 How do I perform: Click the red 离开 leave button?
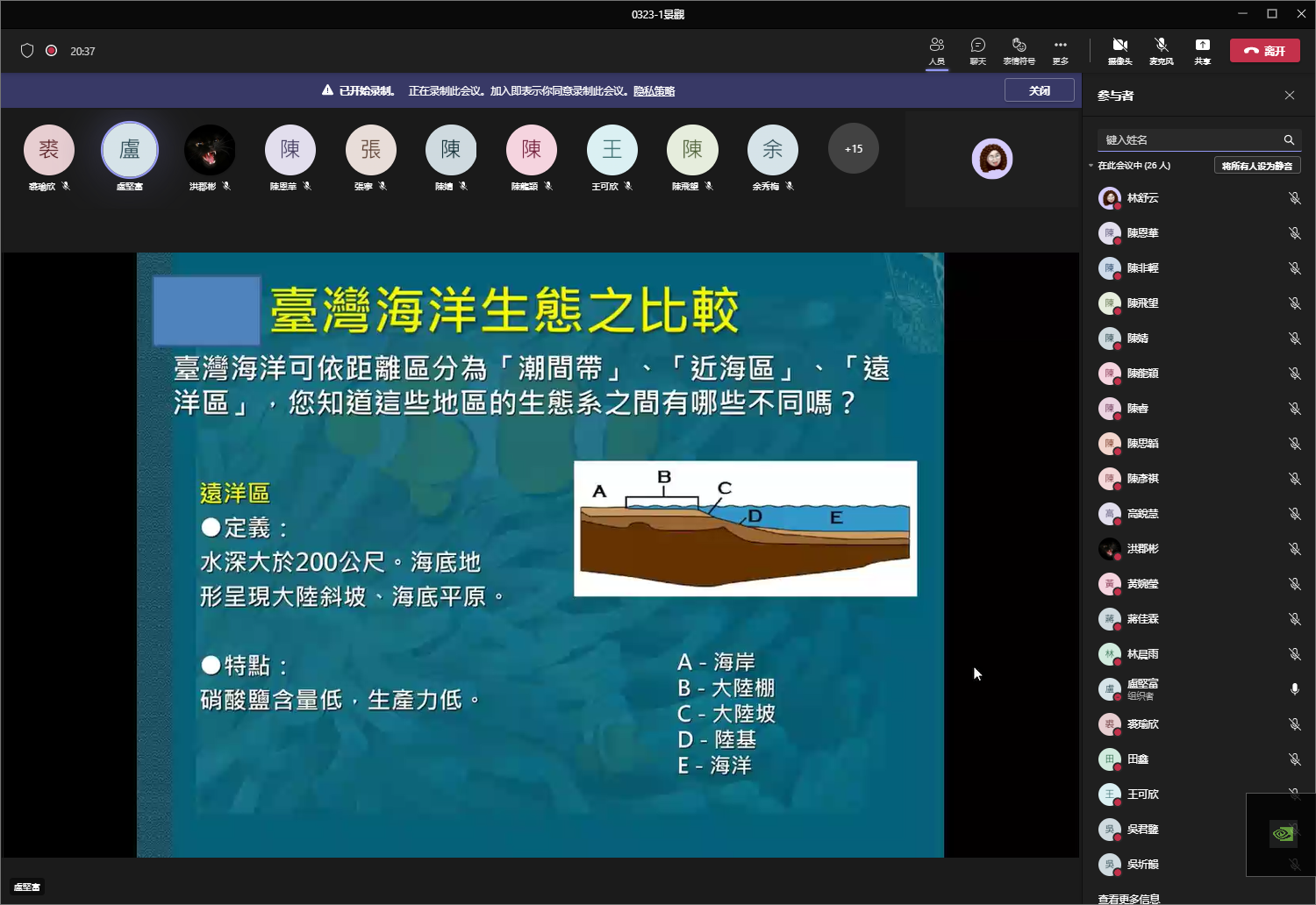(x=1264, y=51)
